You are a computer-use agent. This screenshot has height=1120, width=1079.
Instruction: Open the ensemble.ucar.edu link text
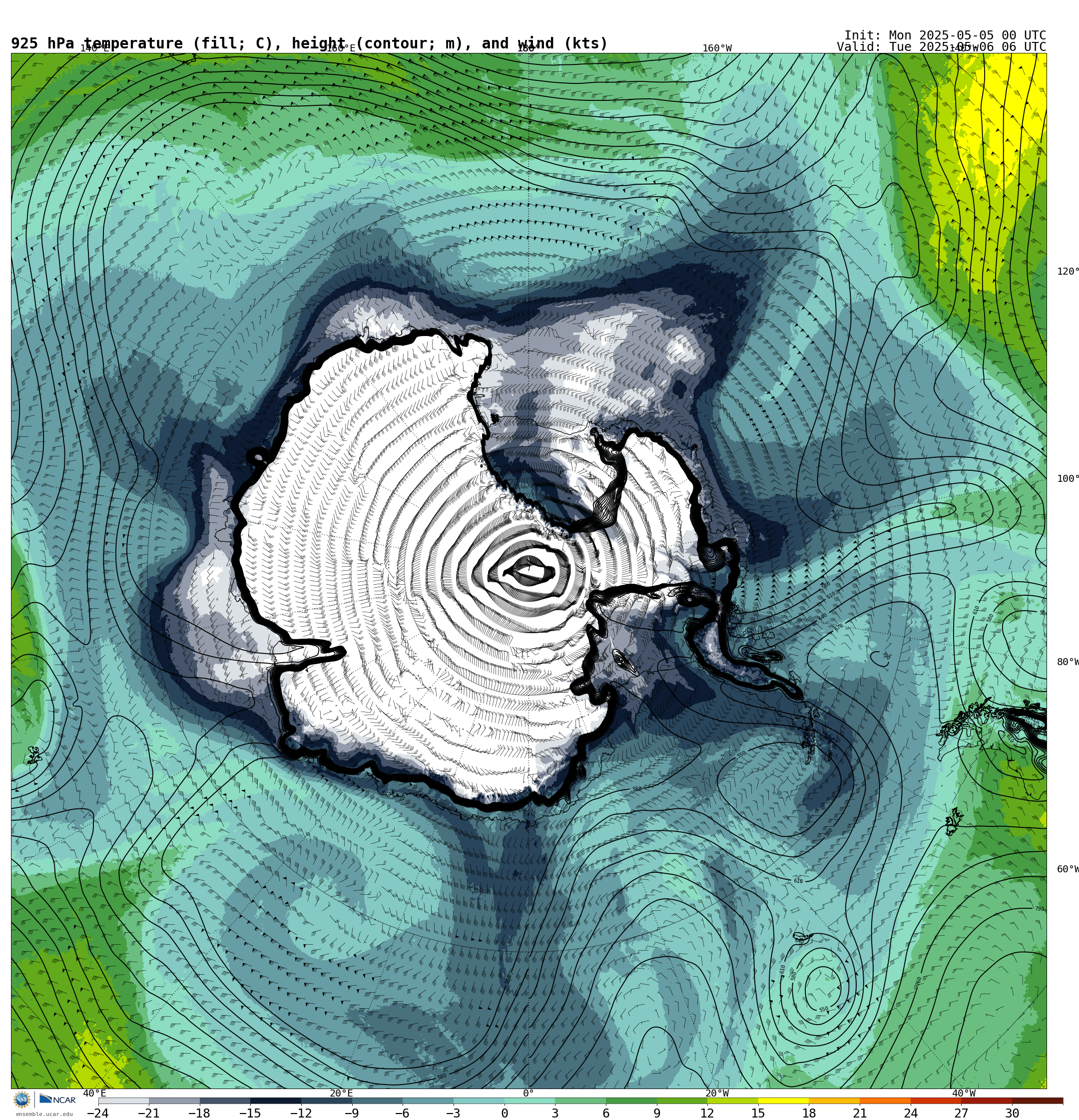(44, 1114)
